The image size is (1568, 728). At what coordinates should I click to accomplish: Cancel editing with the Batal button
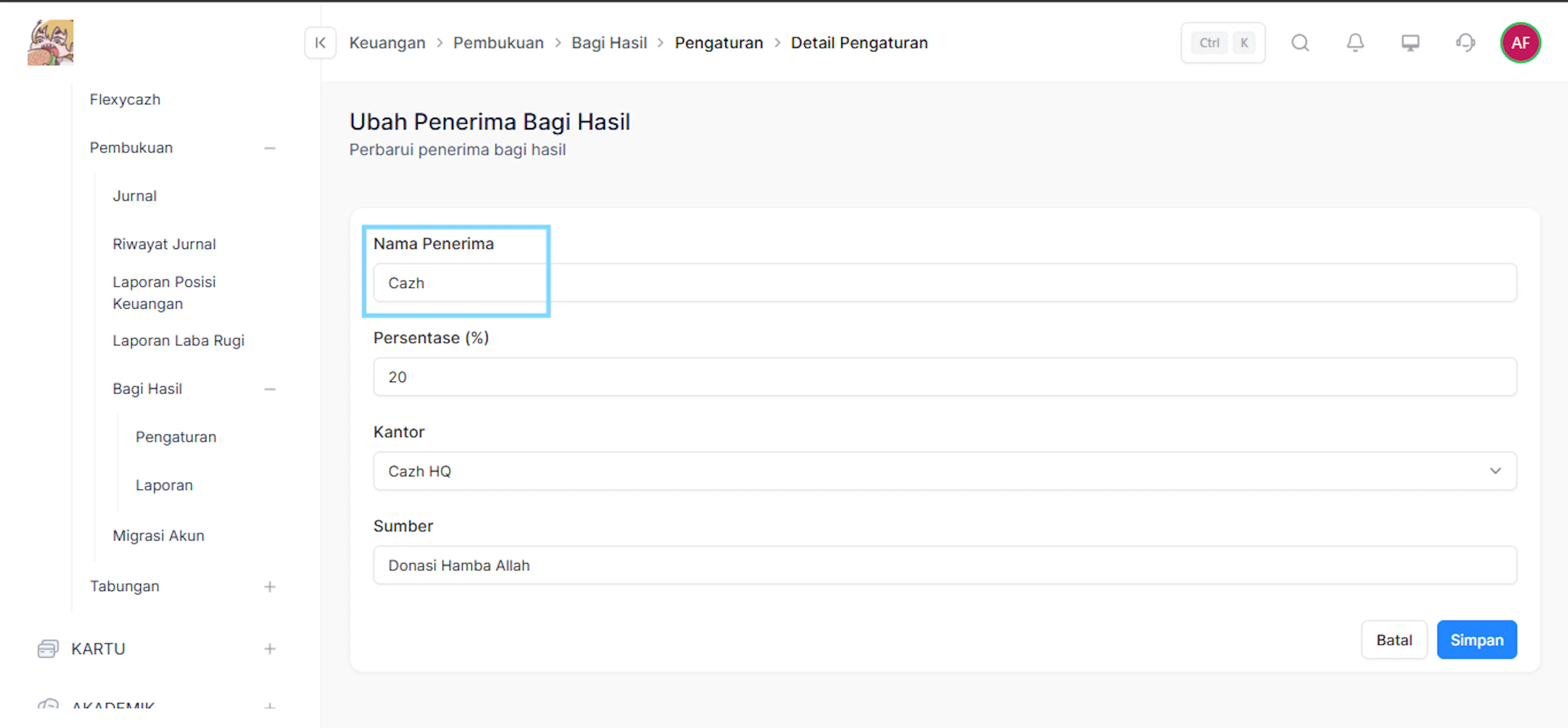[1394, 639]
